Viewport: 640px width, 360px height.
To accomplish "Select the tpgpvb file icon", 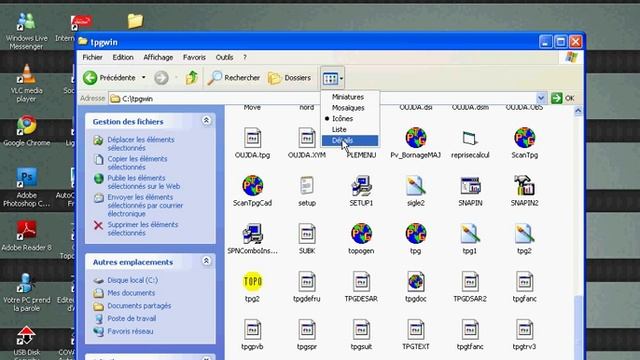I will click(x=252, y=329).
